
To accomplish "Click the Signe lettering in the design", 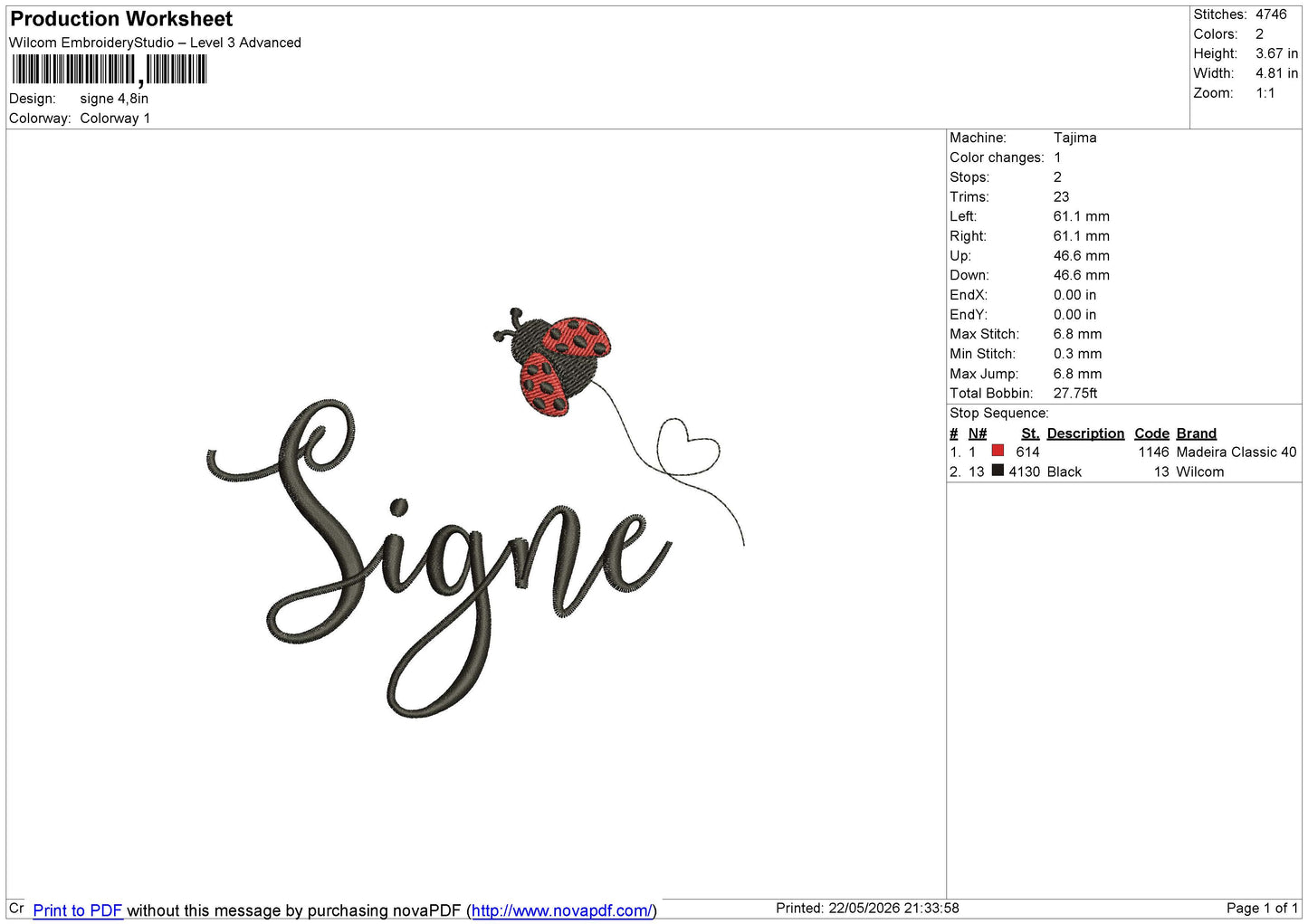I will (x=439, y=558).
